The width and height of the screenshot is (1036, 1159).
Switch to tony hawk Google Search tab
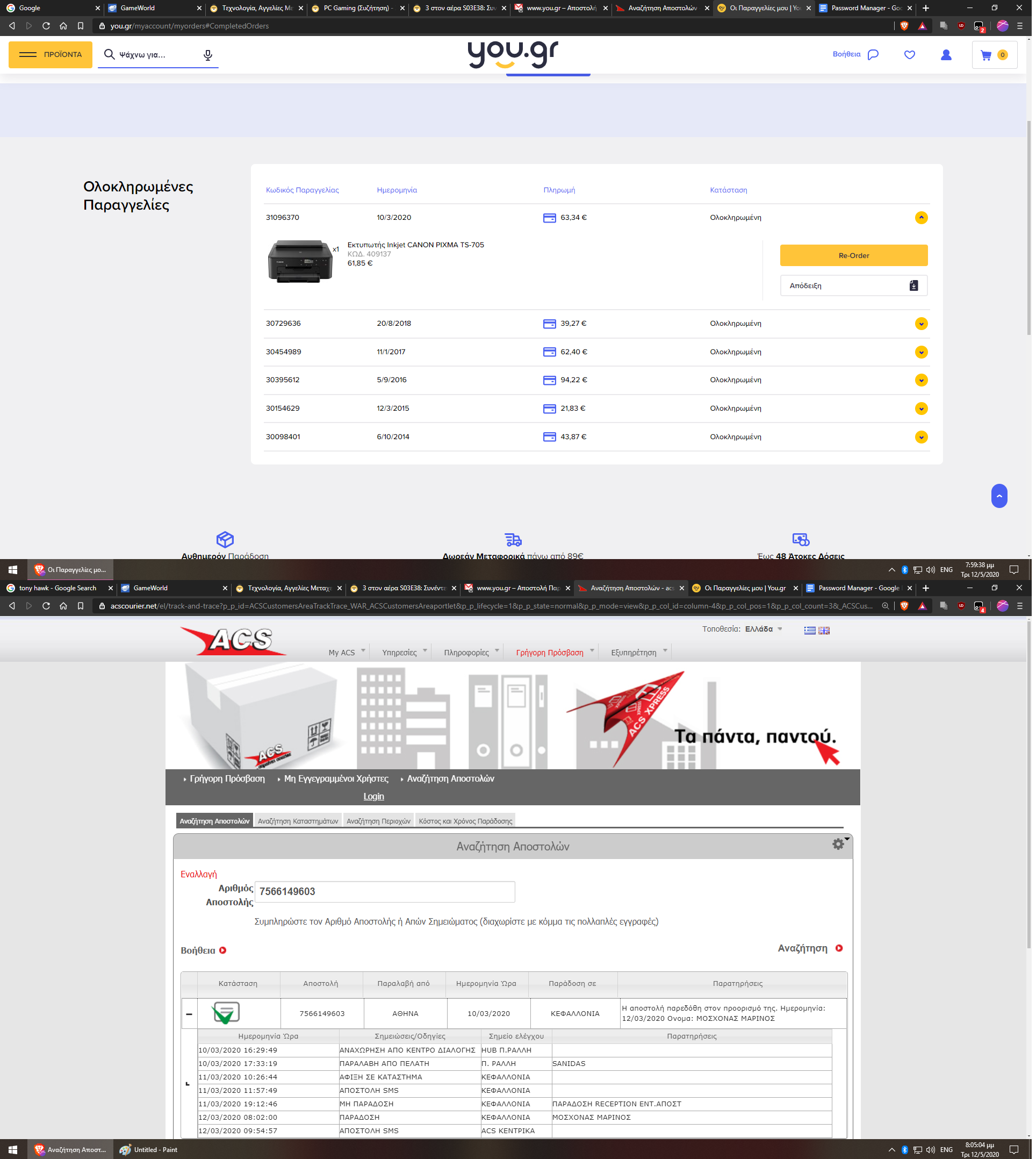[58, 588]
